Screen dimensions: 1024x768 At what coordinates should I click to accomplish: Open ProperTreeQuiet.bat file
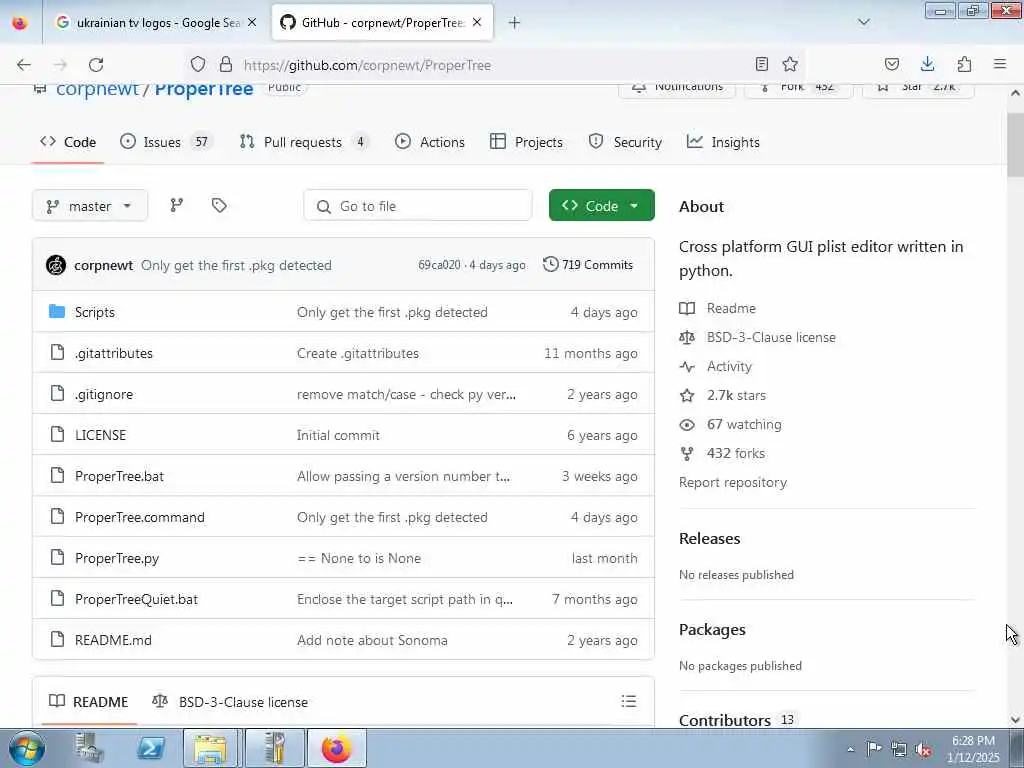pos(136,600)
